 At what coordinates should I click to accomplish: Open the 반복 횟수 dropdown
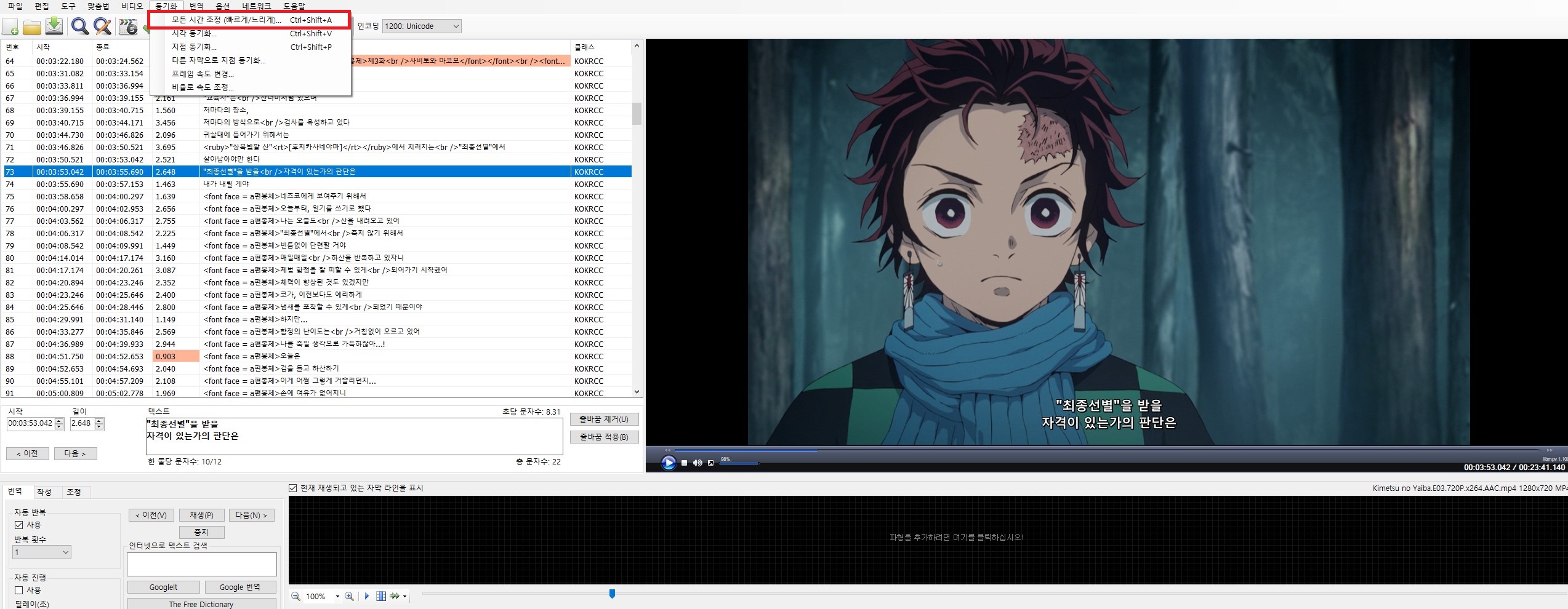[x=42, y=552]
